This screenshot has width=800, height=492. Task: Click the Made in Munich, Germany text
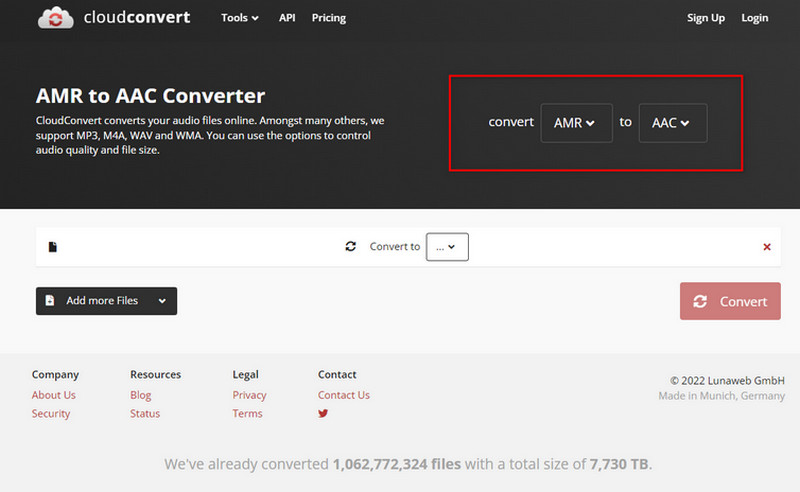(721, 396)
